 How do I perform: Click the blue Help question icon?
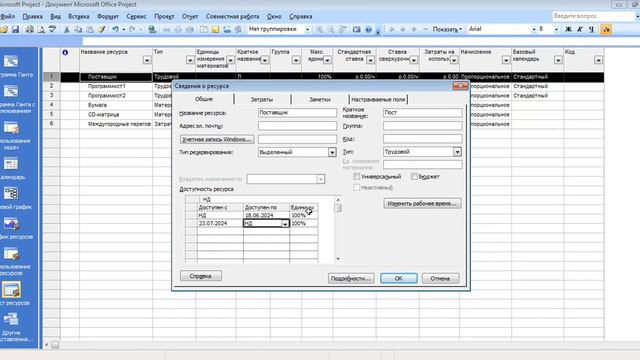(x=369, y=29)
